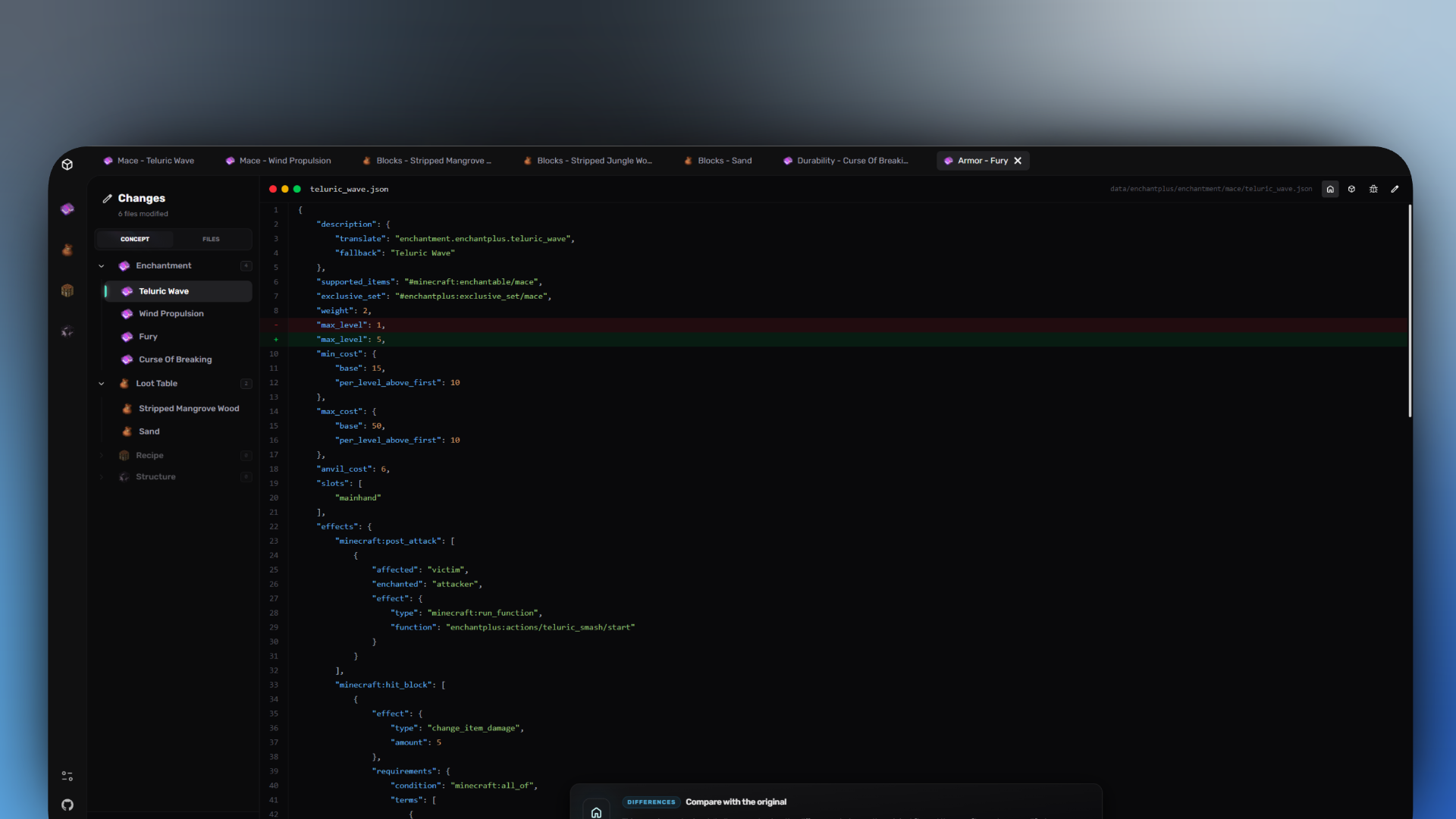This screenshot has height=819, width=1456.
Task: Click the cube icon in the editor toolbar
Action: (1351, 189)
